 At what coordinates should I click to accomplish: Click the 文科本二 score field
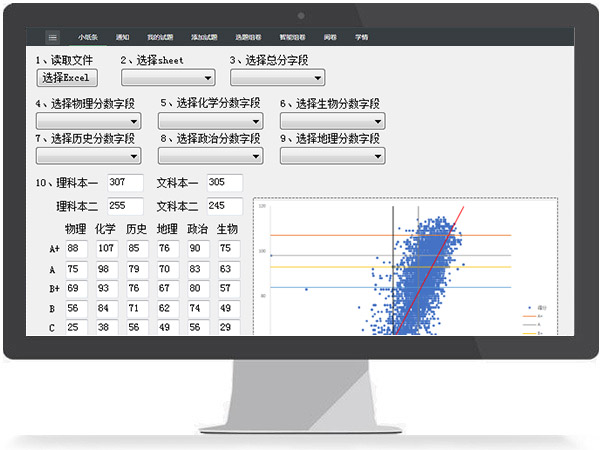(x=224, y=206)
